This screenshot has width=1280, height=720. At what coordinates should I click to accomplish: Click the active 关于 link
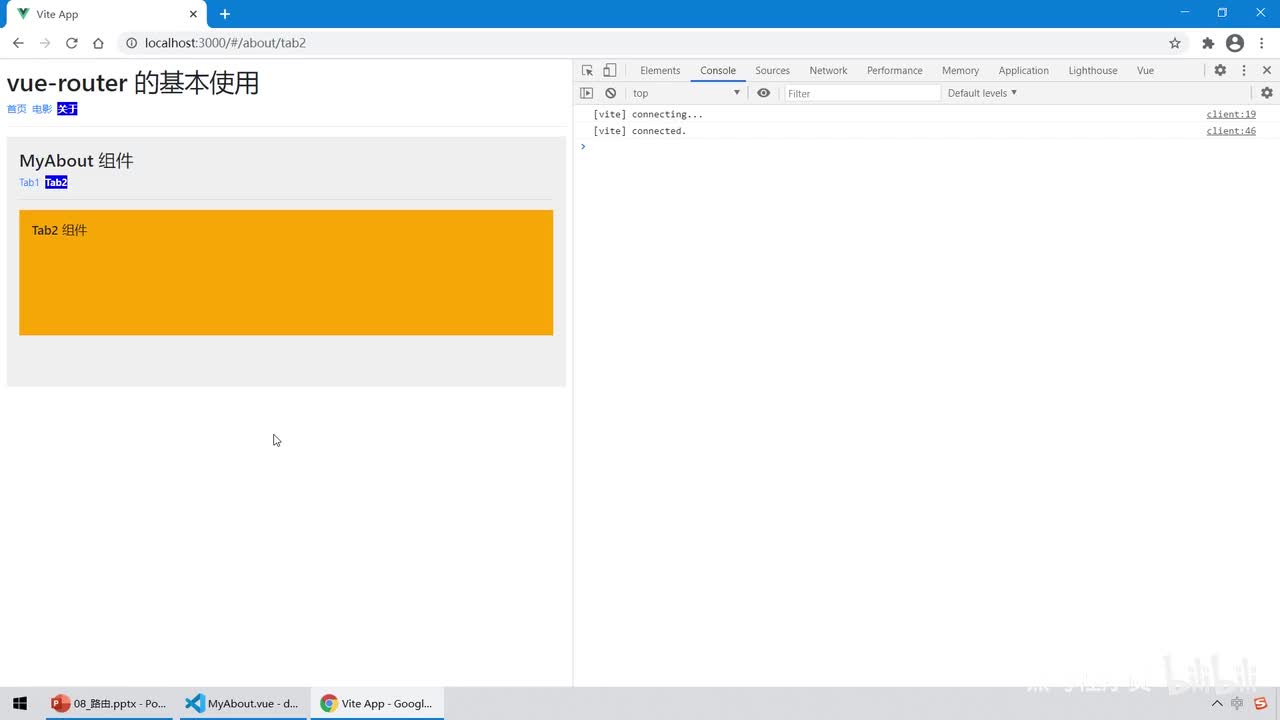click(x=67, y=109)
